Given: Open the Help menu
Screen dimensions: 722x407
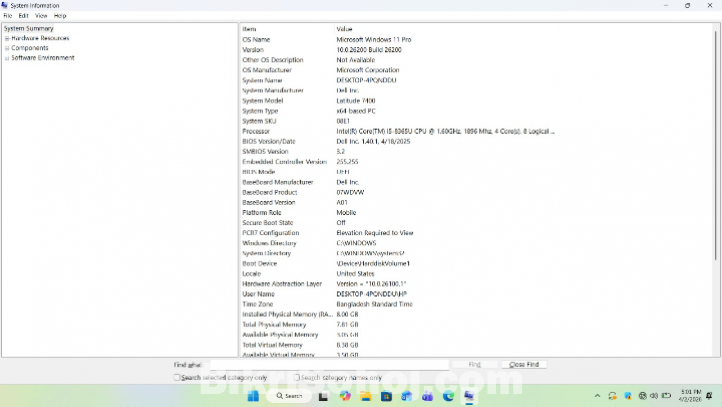Looking at the screenshot, I should [60, 16].
